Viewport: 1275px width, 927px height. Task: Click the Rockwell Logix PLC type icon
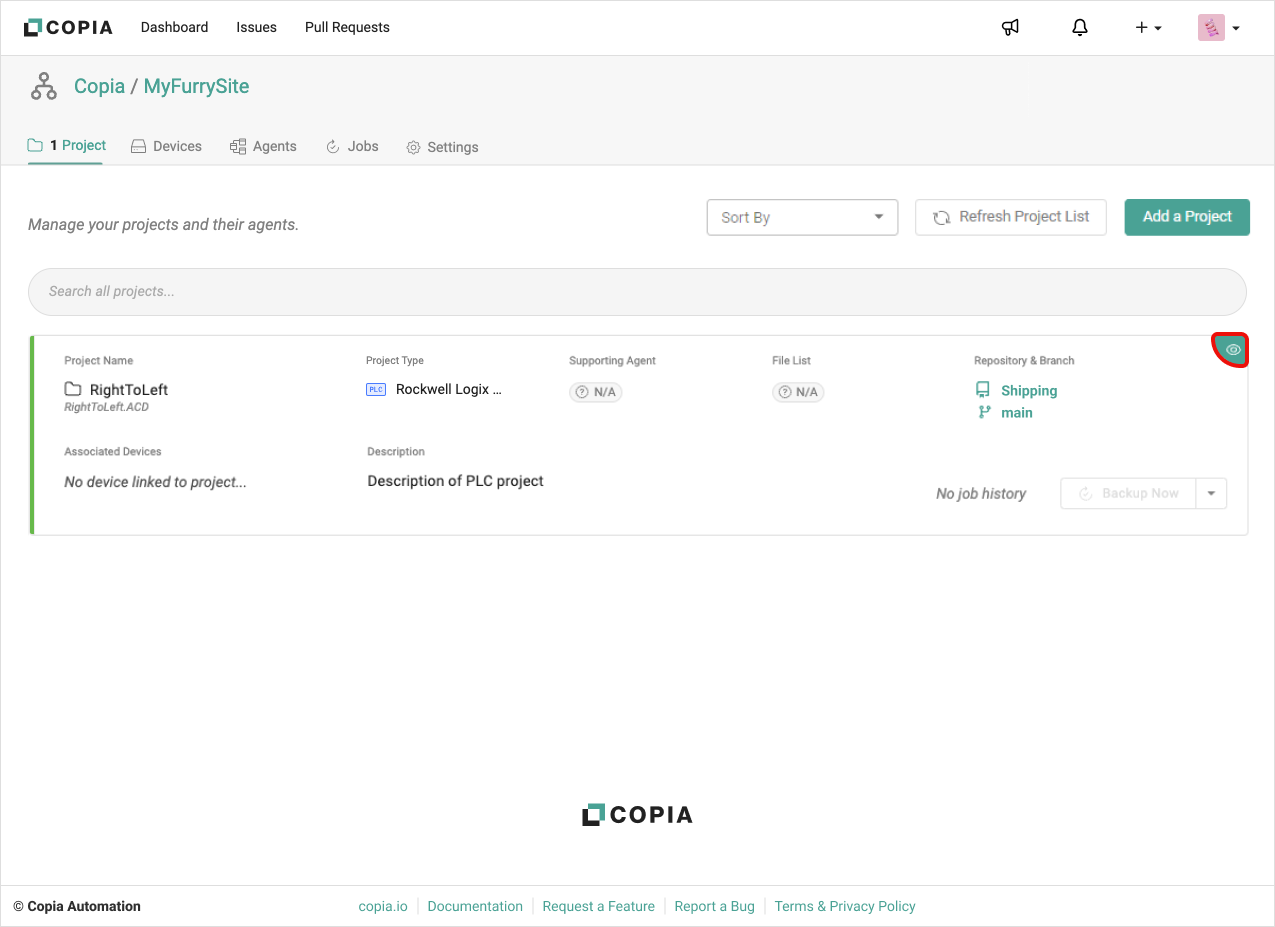376,389
